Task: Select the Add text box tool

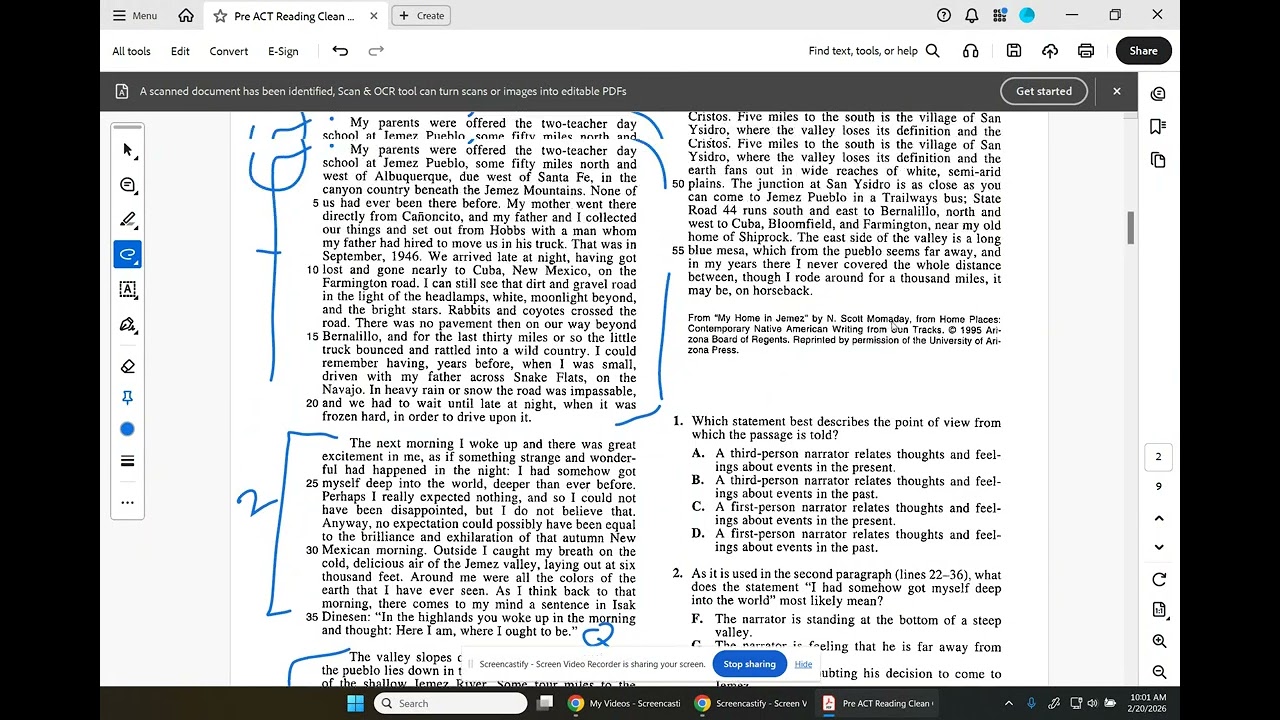Action: [x=127, y=290]
